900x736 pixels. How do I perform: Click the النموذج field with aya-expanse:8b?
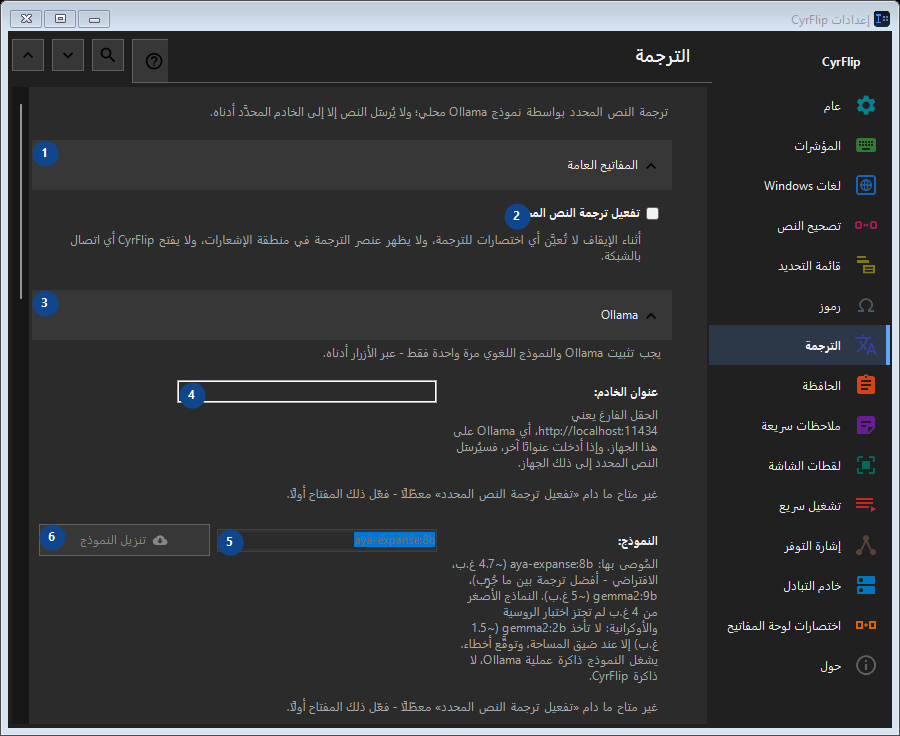coord(327,540)
